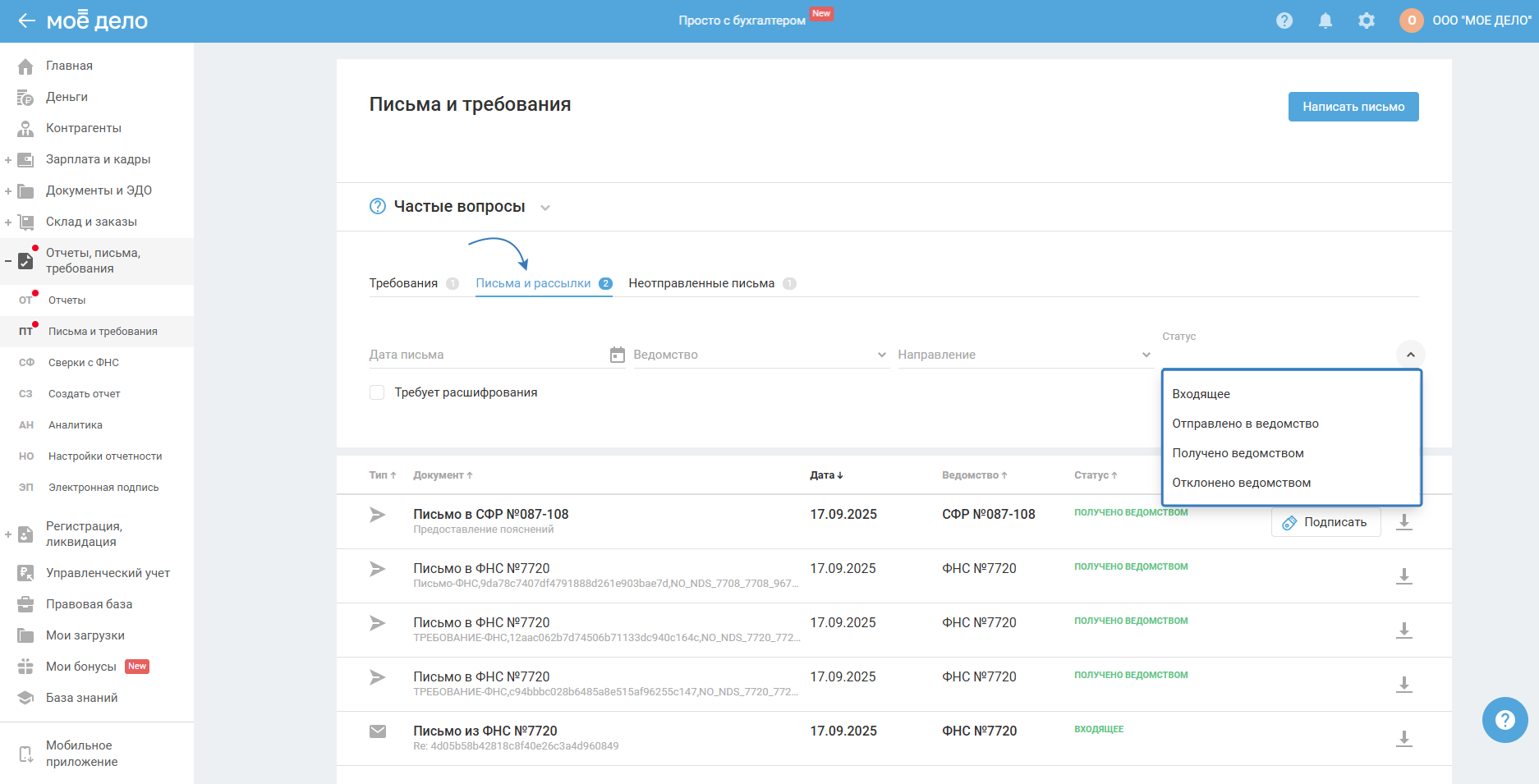The height and width of the screenshot is (784, 1539).
Task: Switch to the Требования tab
Action: [403, 283]
